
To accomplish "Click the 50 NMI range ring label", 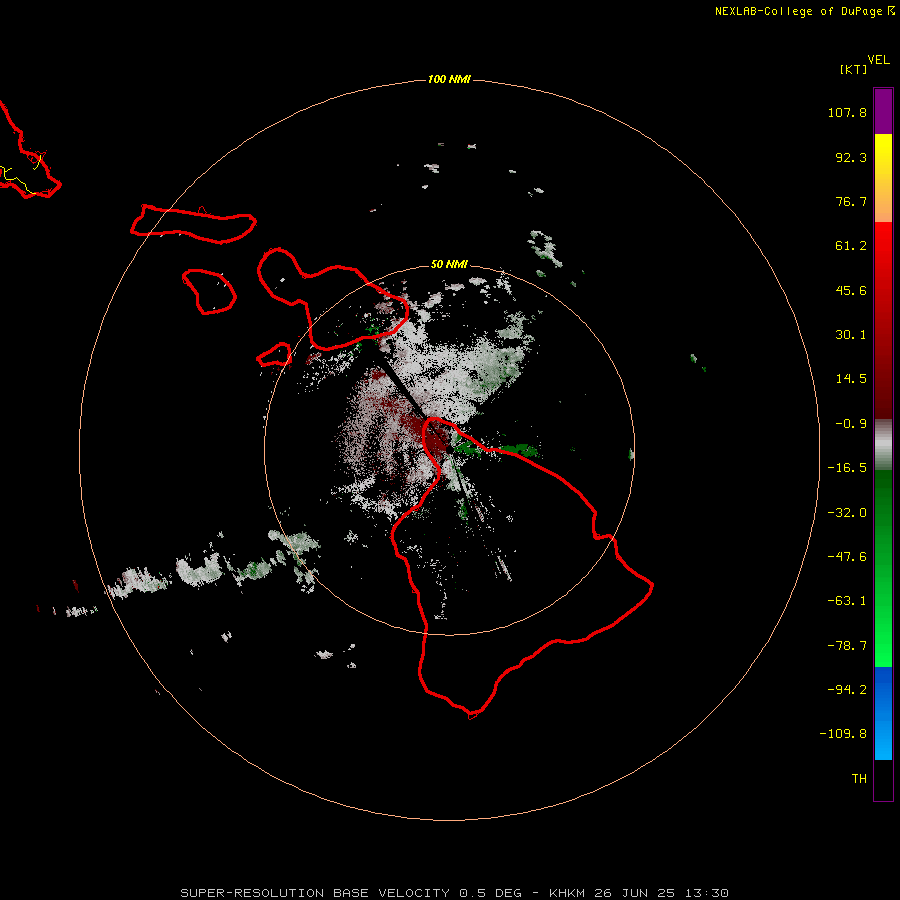I will (x=449, y=264).
